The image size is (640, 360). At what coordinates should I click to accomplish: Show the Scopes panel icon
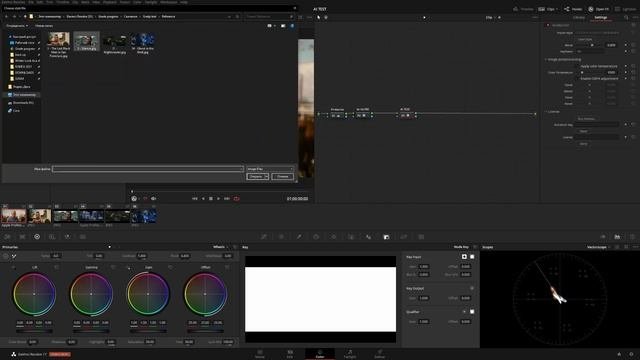click(x=617, y=237)
